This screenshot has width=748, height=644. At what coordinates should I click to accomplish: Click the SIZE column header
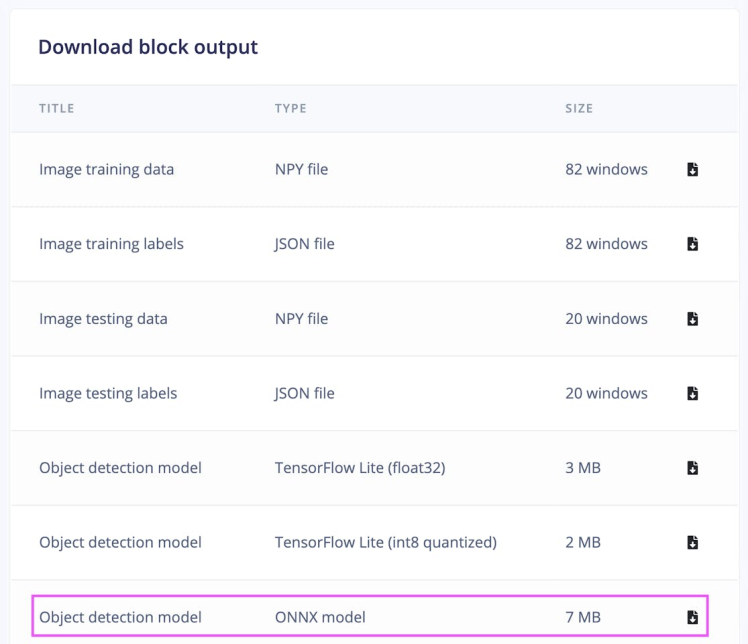coord(579,108)
